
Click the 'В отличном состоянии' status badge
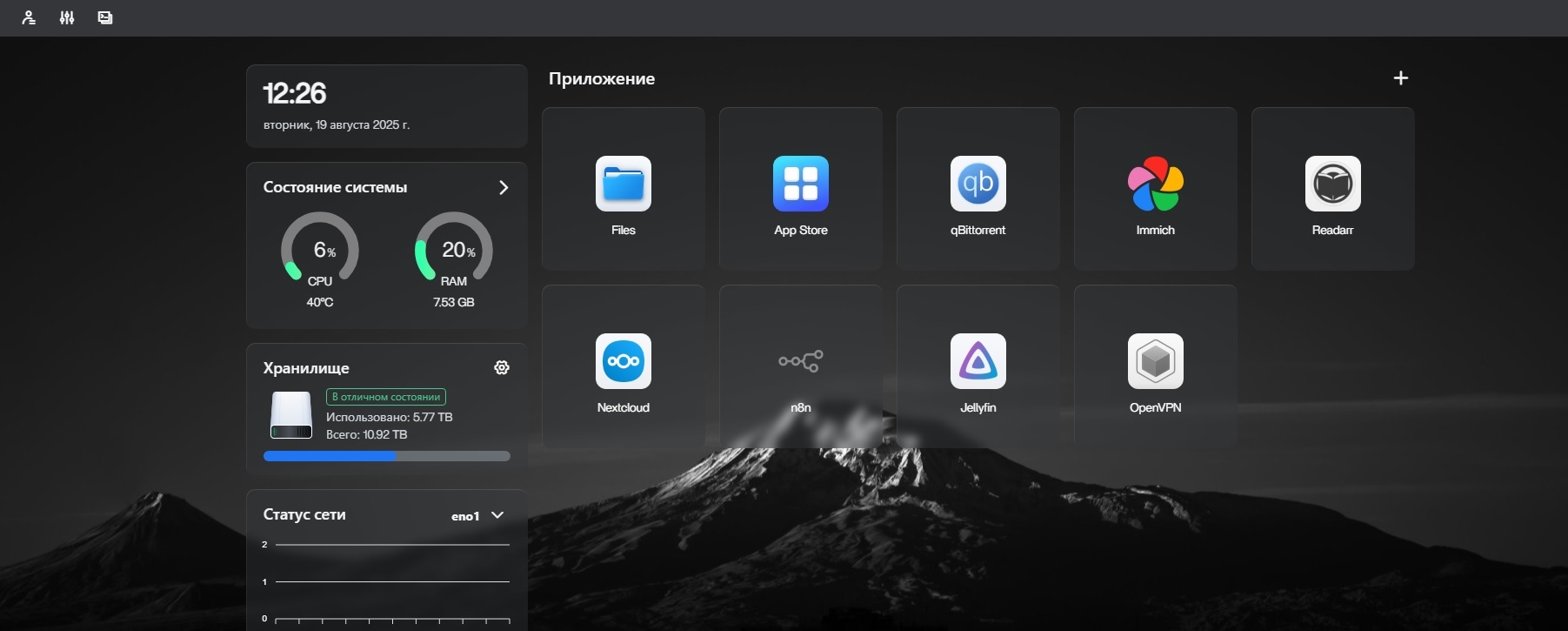tap(386, 397)
